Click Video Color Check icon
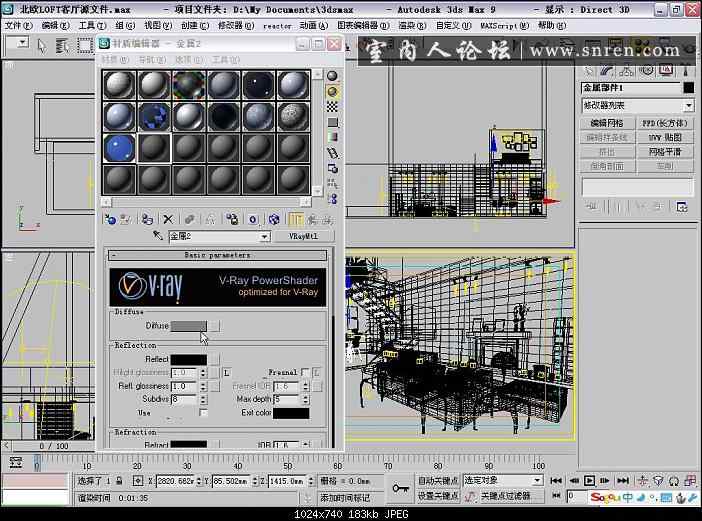The width and height of the screenshot is (702, 521). [332, 137]
